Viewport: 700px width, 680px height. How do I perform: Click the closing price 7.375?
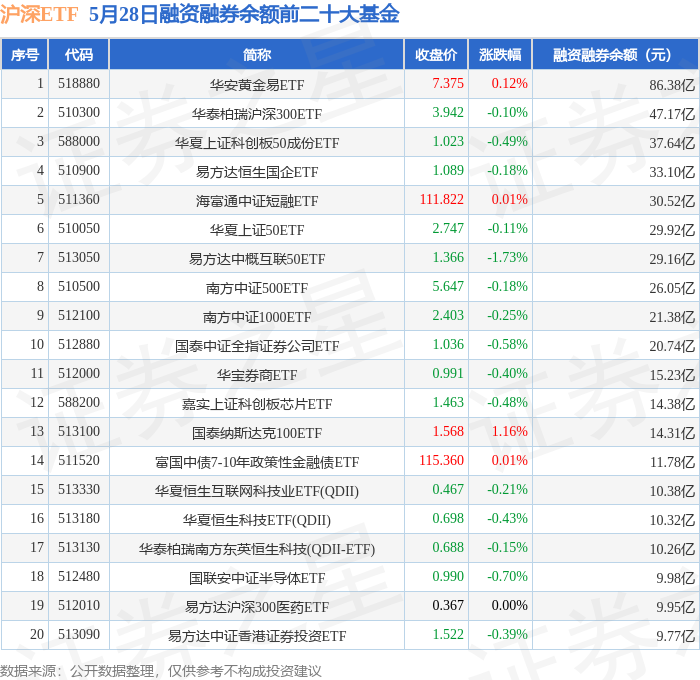coord(448,83)
